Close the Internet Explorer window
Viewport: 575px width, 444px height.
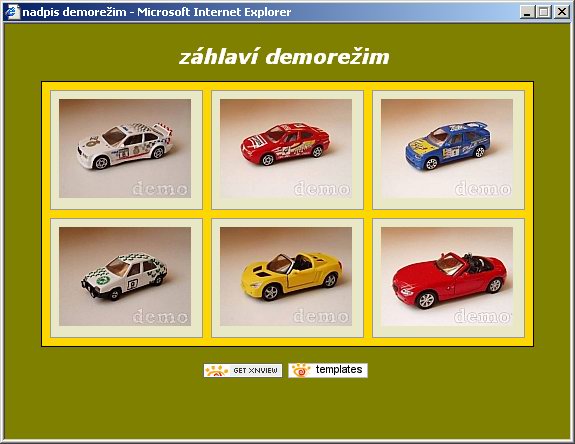click(561, 12)
